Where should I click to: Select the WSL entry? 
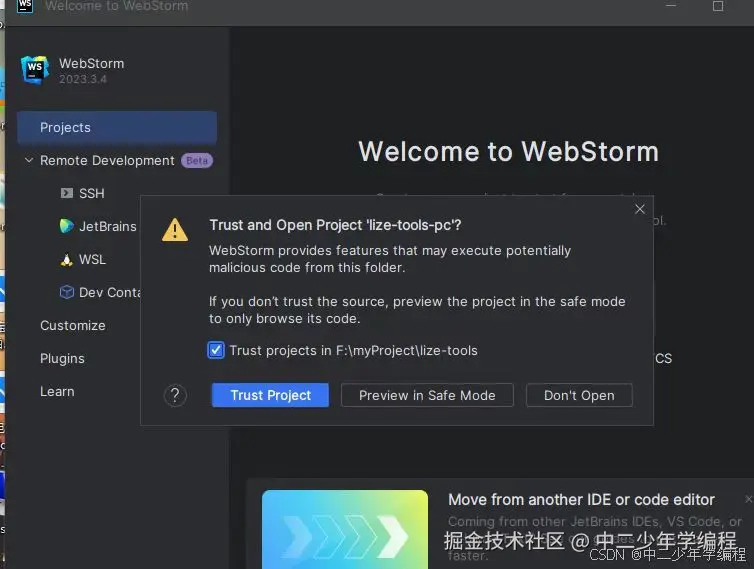point(92,260)
